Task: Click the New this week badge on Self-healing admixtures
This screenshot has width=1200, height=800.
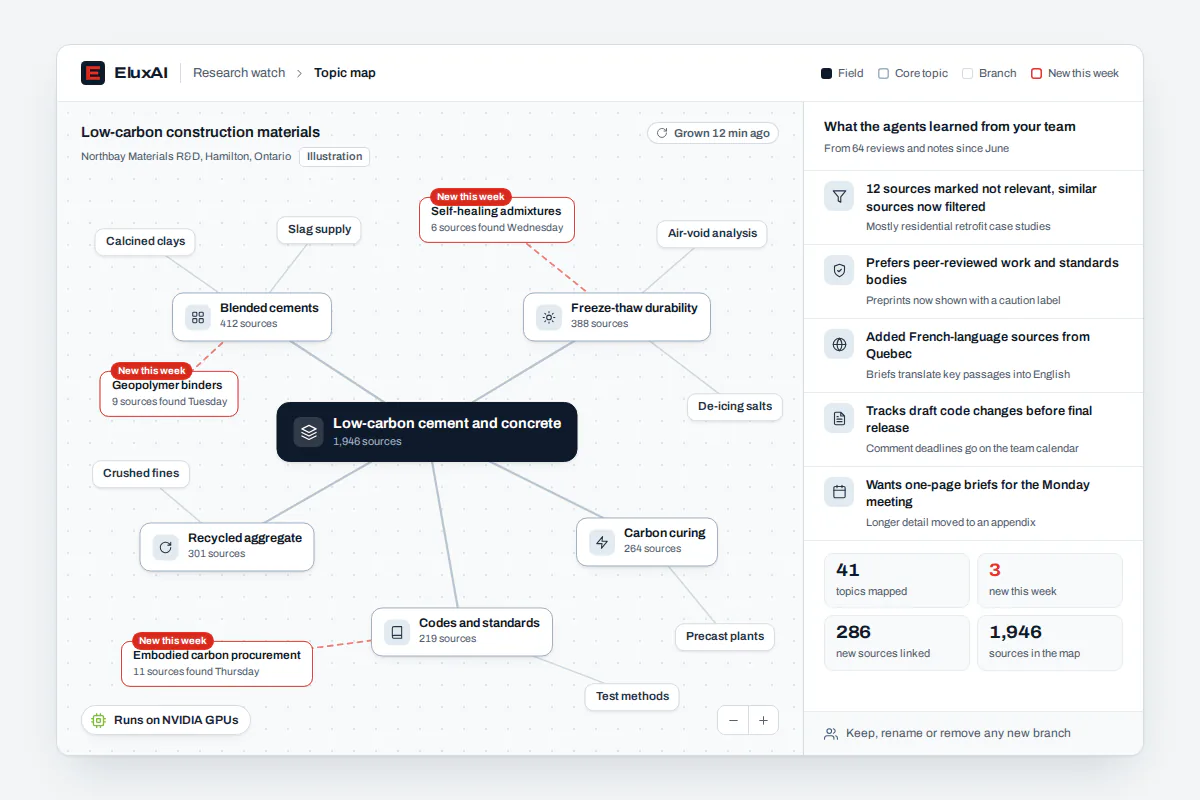Action: [471, 197]
